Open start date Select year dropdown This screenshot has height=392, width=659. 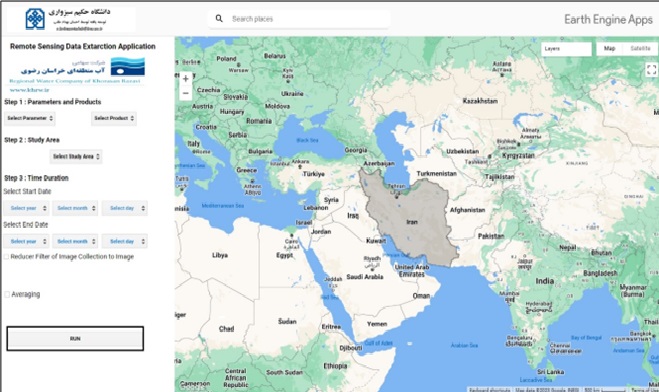pyautogui.click(x=26, y=208)
